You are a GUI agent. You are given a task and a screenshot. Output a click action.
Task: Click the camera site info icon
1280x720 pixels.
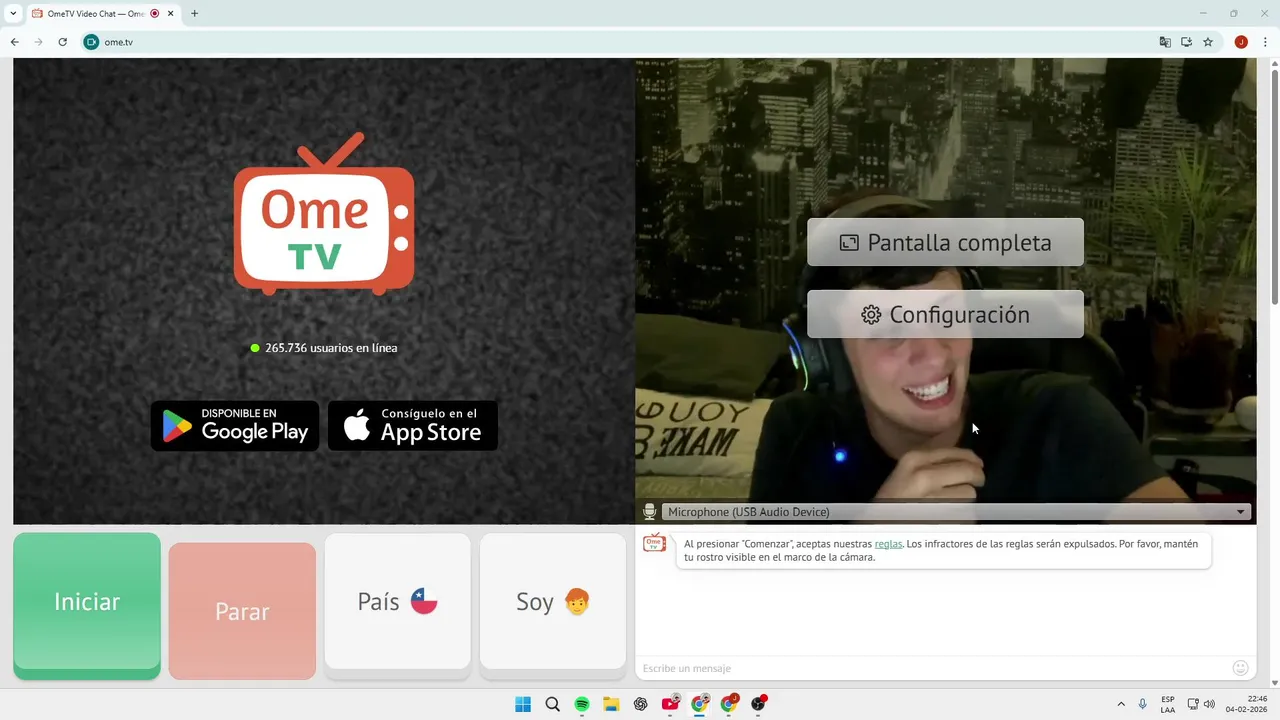point(91,42)
